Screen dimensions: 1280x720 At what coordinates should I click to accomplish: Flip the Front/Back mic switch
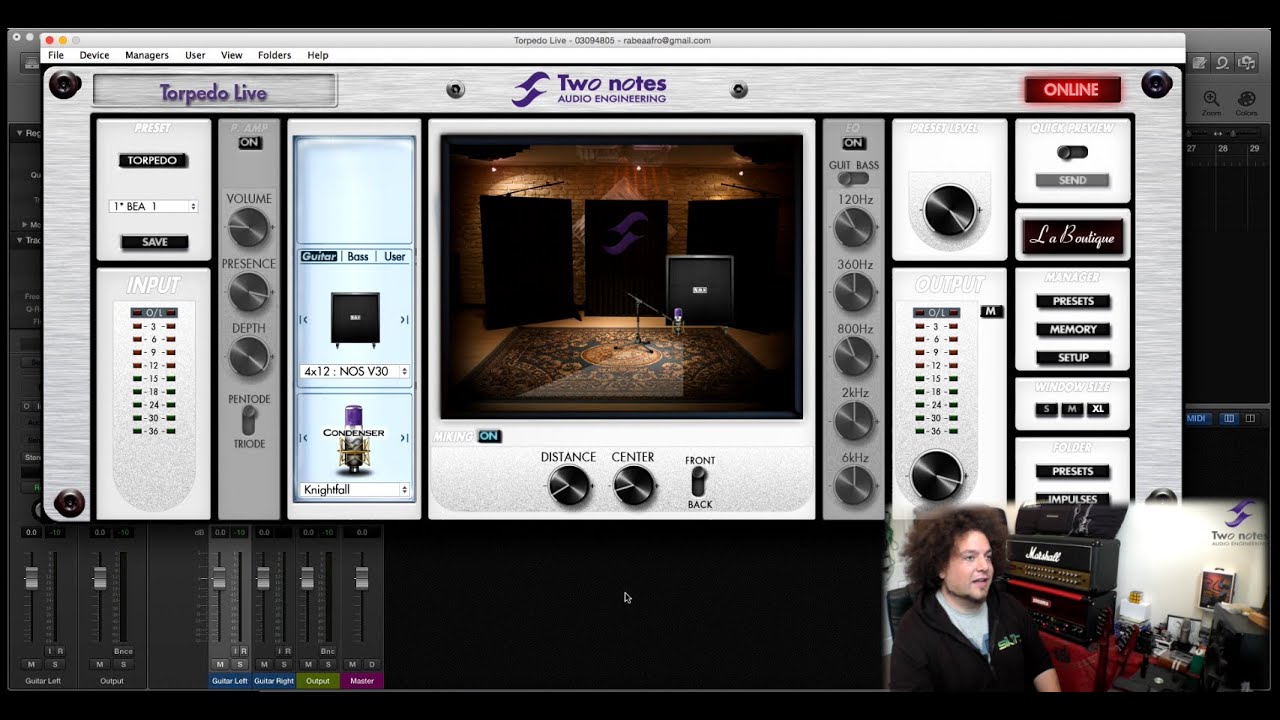point(699,482)
